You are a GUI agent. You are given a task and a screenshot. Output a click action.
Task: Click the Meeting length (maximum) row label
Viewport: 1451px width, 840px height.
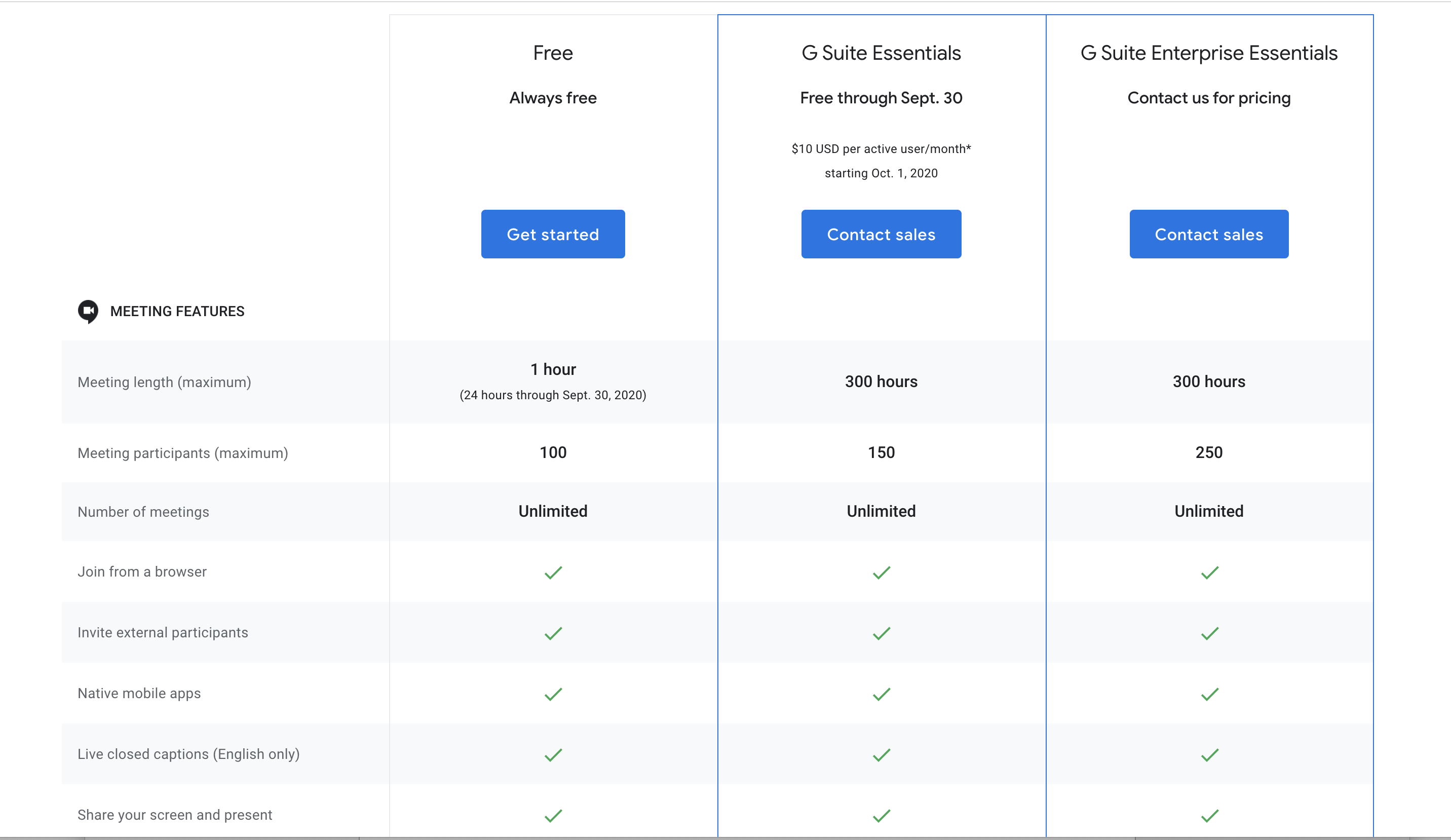164,383
